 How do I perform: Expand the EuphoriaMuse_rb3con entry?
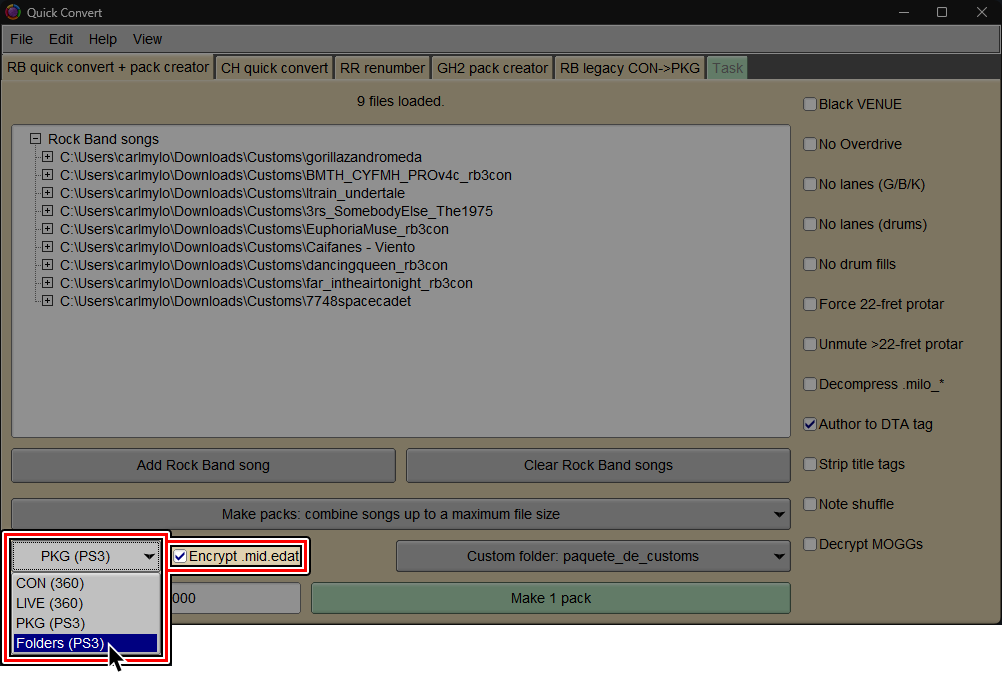click(47, 228)
